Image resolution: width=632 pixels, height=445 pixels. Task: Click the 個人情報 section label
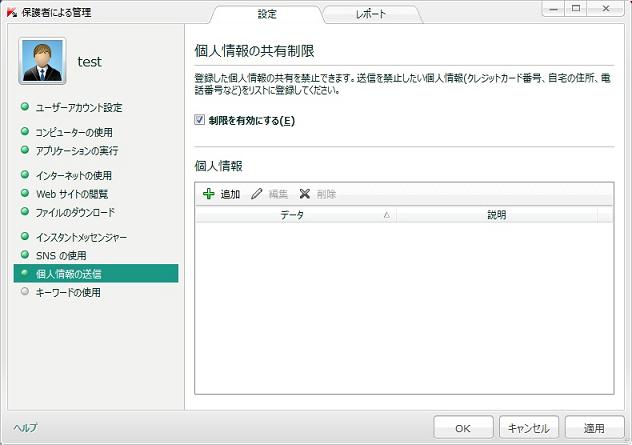click(x=218, y=166)
